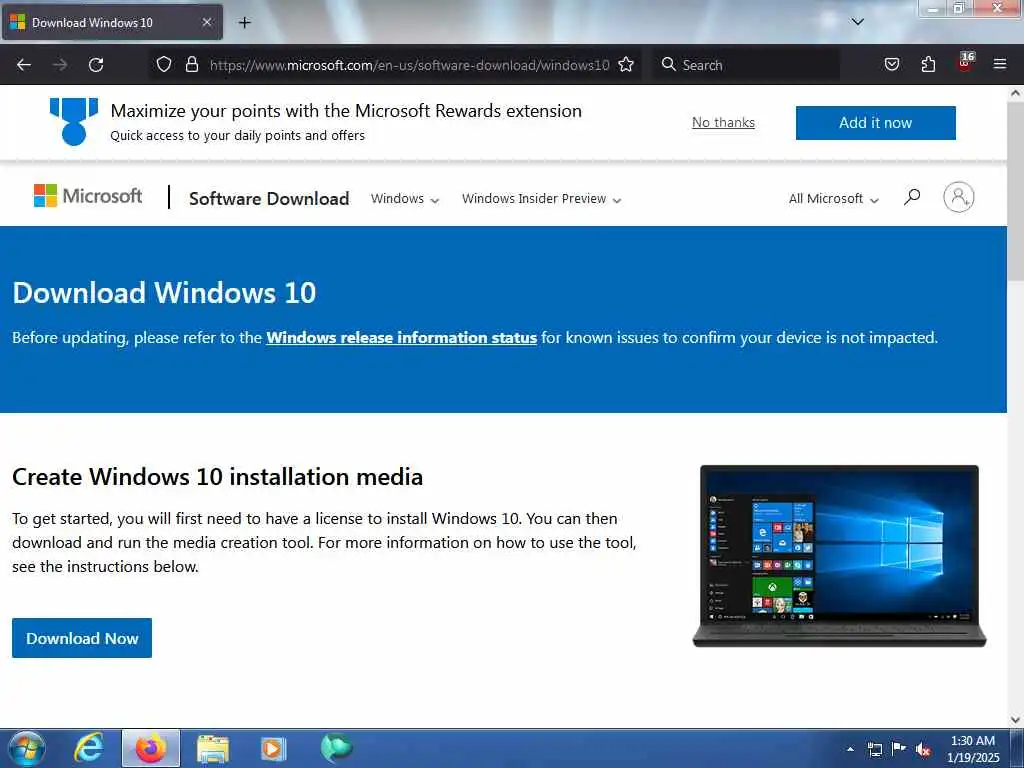Click the Microsoft Rewards medal icon
The width and height of the screenshot is (1024, 768).
(x=74, y=121)
